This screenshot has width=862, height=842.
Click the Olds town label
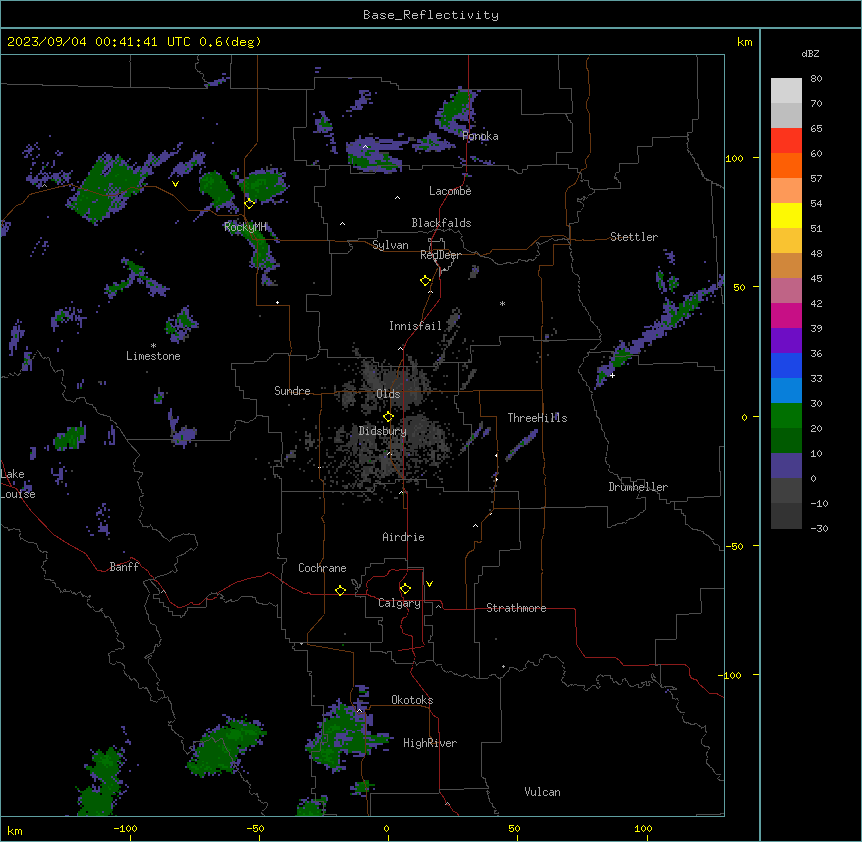coord(388,394)
